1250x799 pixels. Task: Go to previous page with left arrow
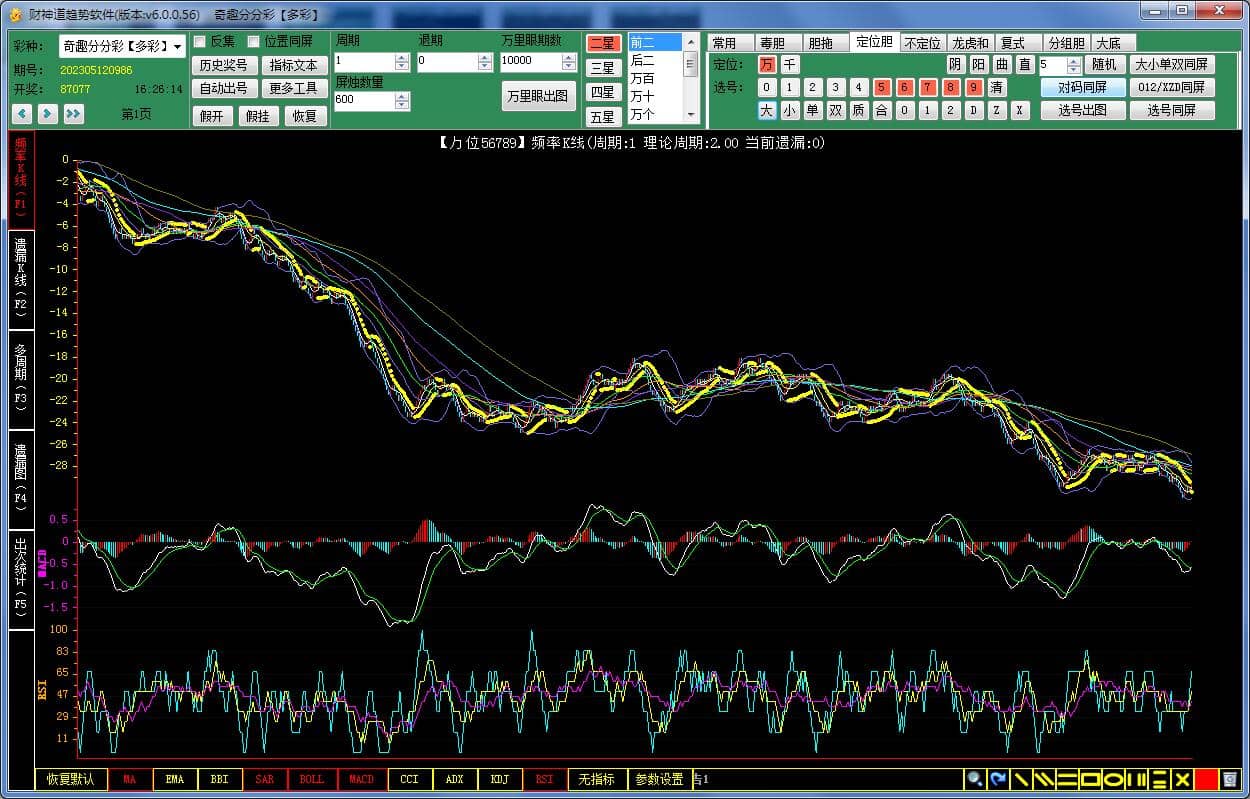point(22,114)
